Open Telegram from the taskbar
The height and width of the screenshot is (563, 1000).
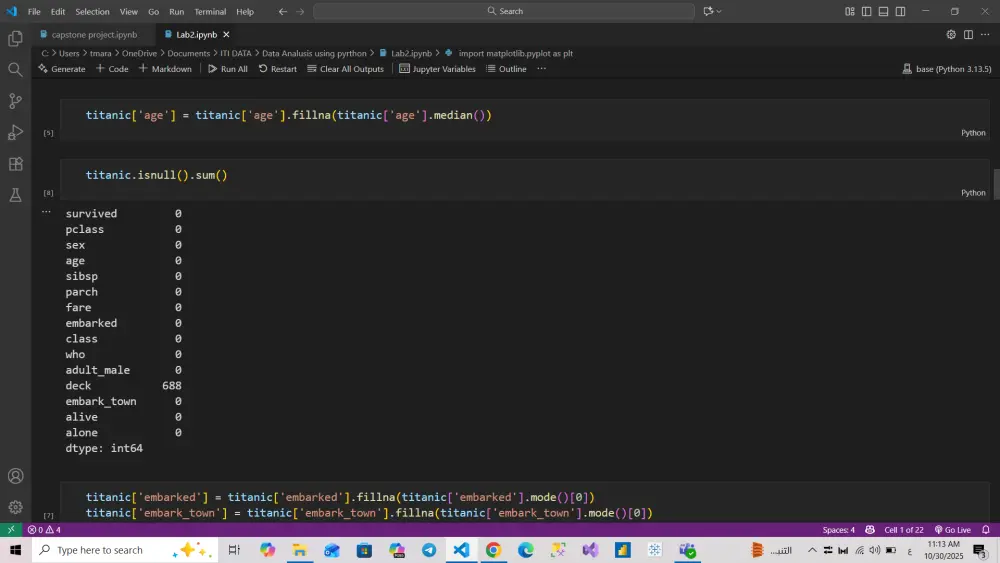click(429, 550)
